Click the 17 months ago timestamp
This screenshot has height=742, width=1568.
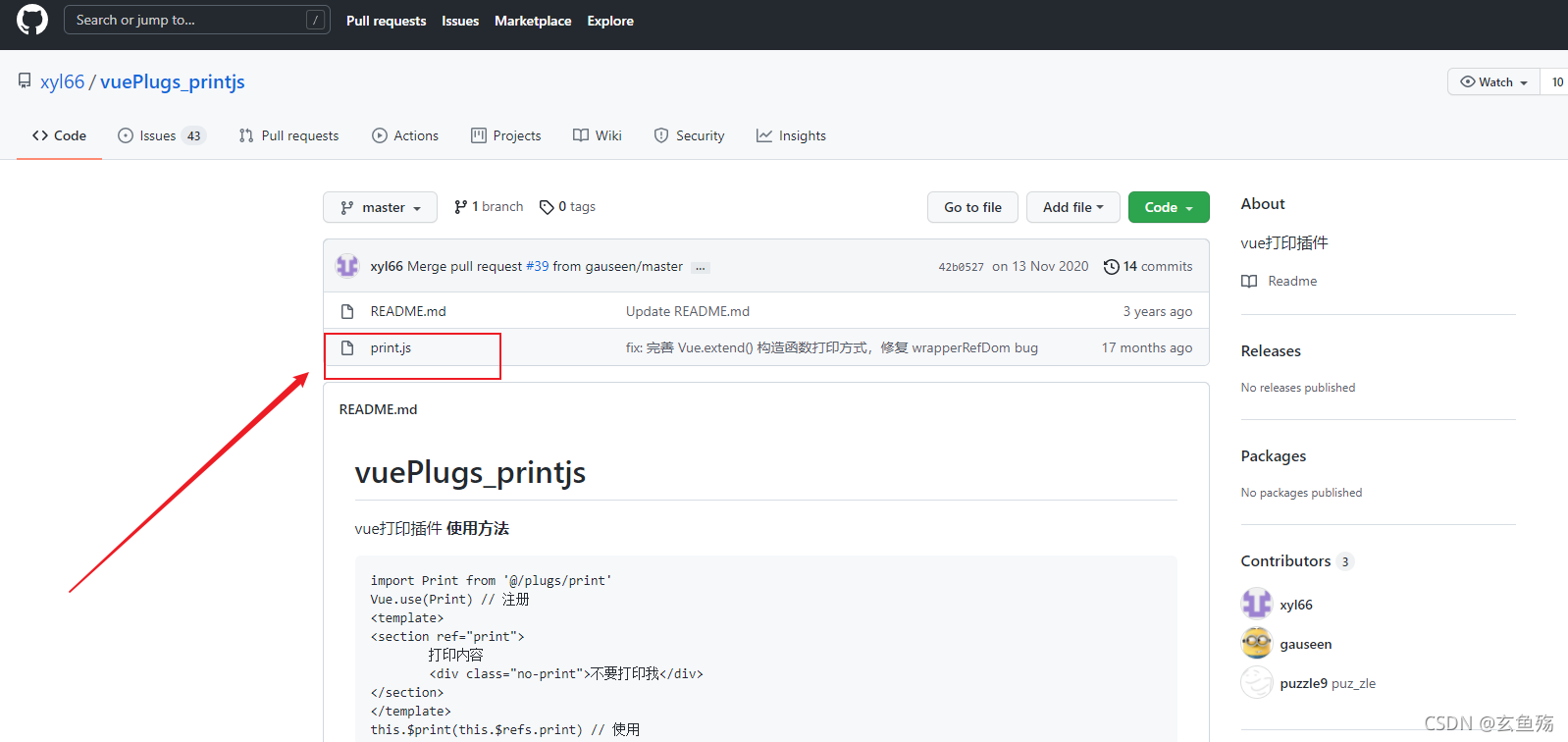click(1147, 347)
